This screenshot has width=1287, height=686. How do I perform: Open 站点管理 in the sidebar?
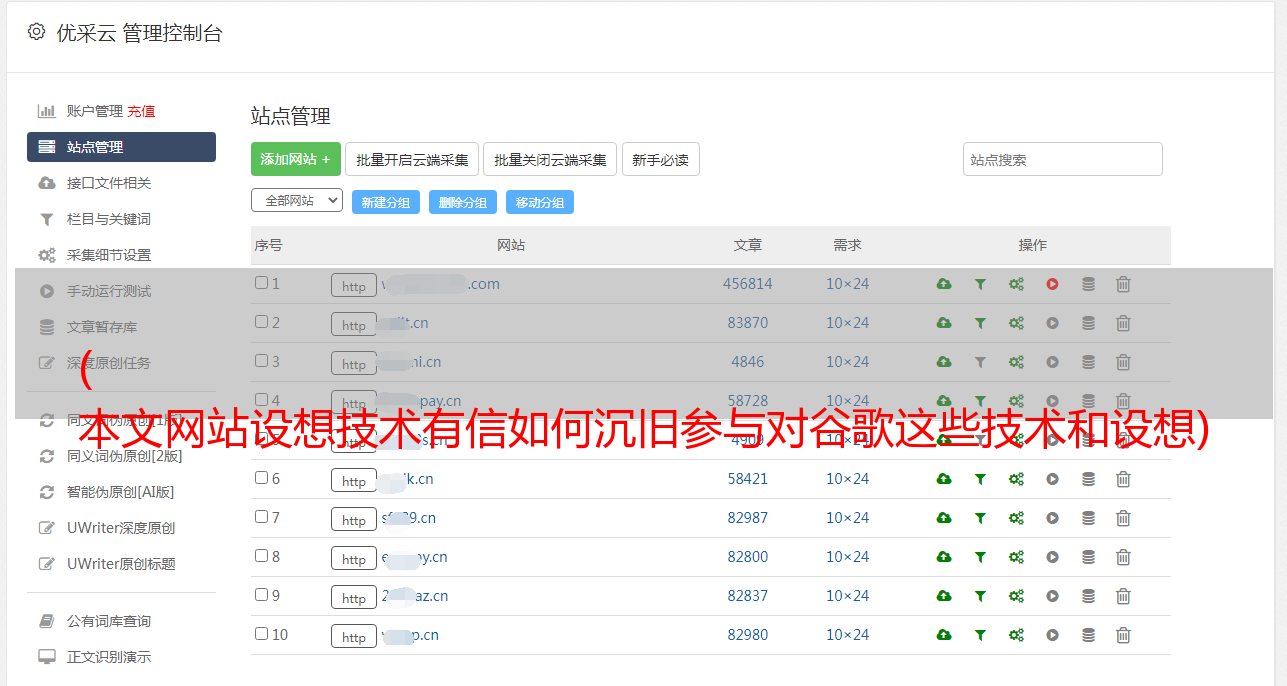tap(121, 147)
